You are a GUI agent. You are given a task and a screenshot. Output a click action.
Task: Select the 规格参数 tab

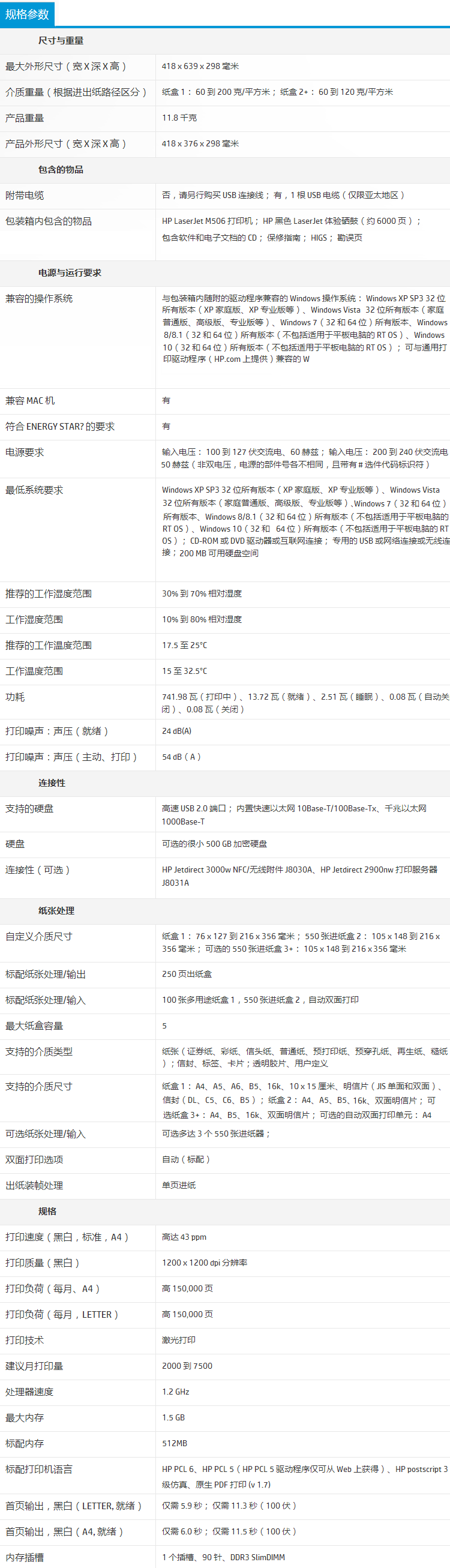click(x=27, y=14)
